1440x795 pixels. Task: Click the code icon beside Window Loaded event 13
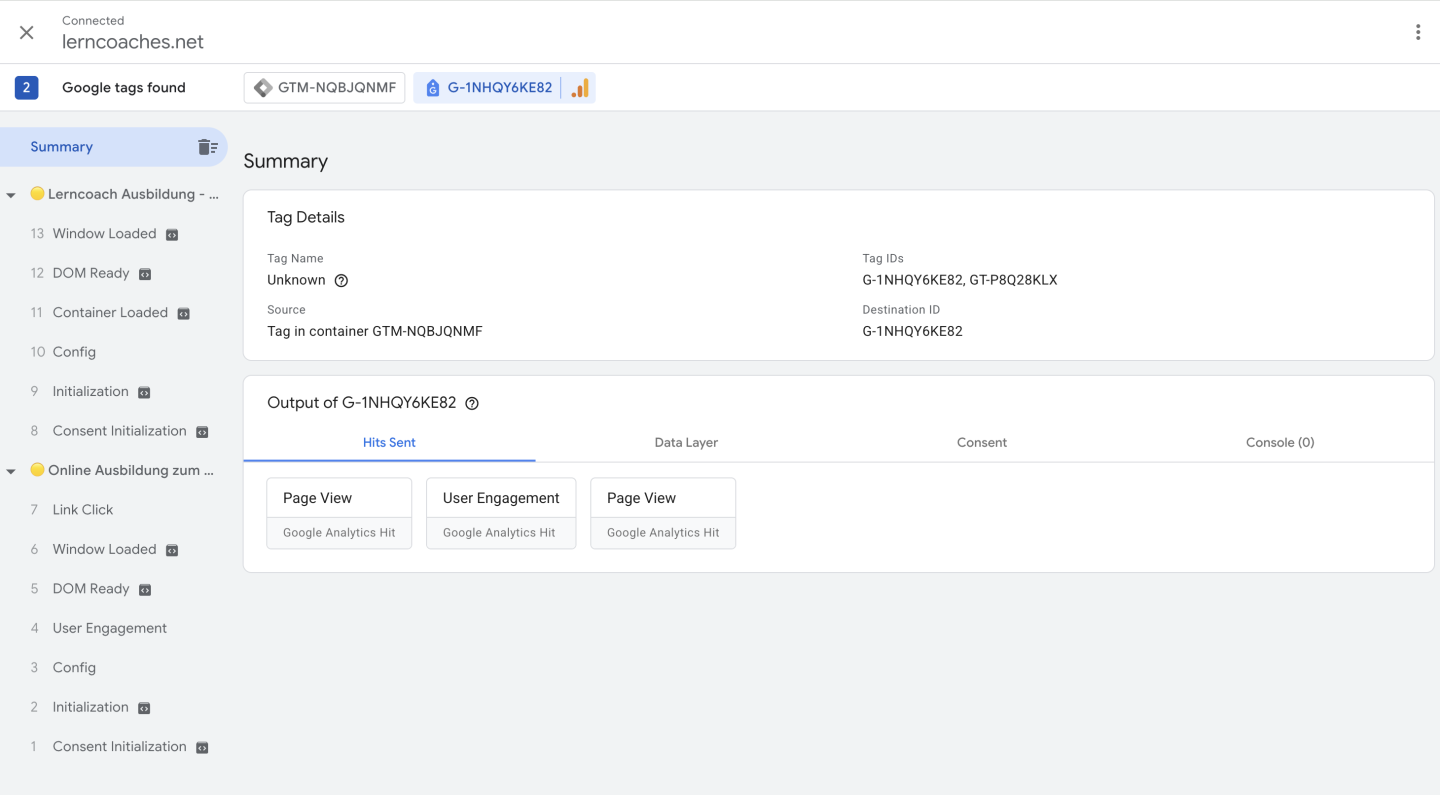click(x=172, y=235)
